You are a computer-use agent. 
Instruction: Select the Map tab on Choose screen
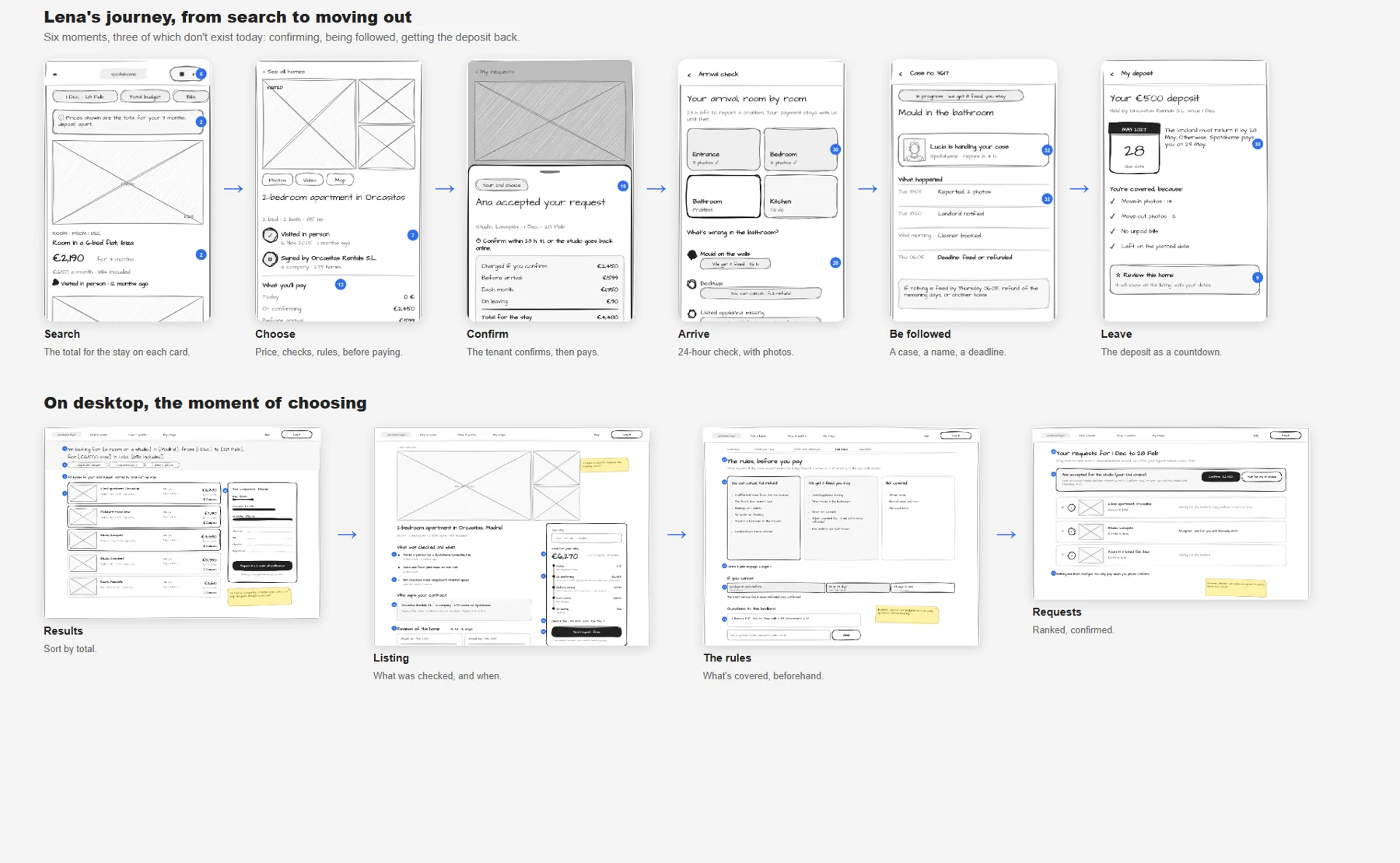pos(340,180)
